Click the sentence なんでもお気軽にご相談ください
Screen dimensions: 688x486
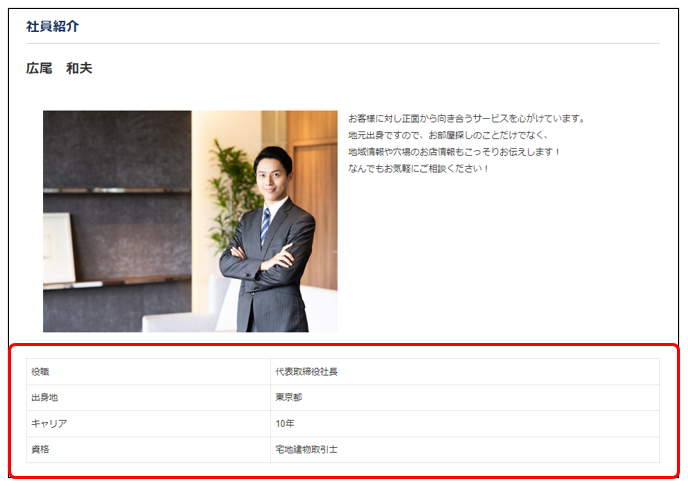coord(418,168)
